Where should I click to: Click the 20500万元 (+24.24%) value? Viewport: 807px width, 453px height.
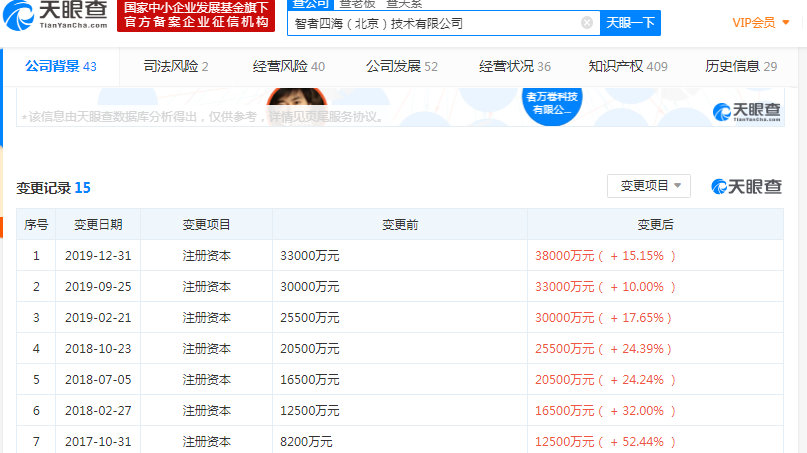point(605,379)
